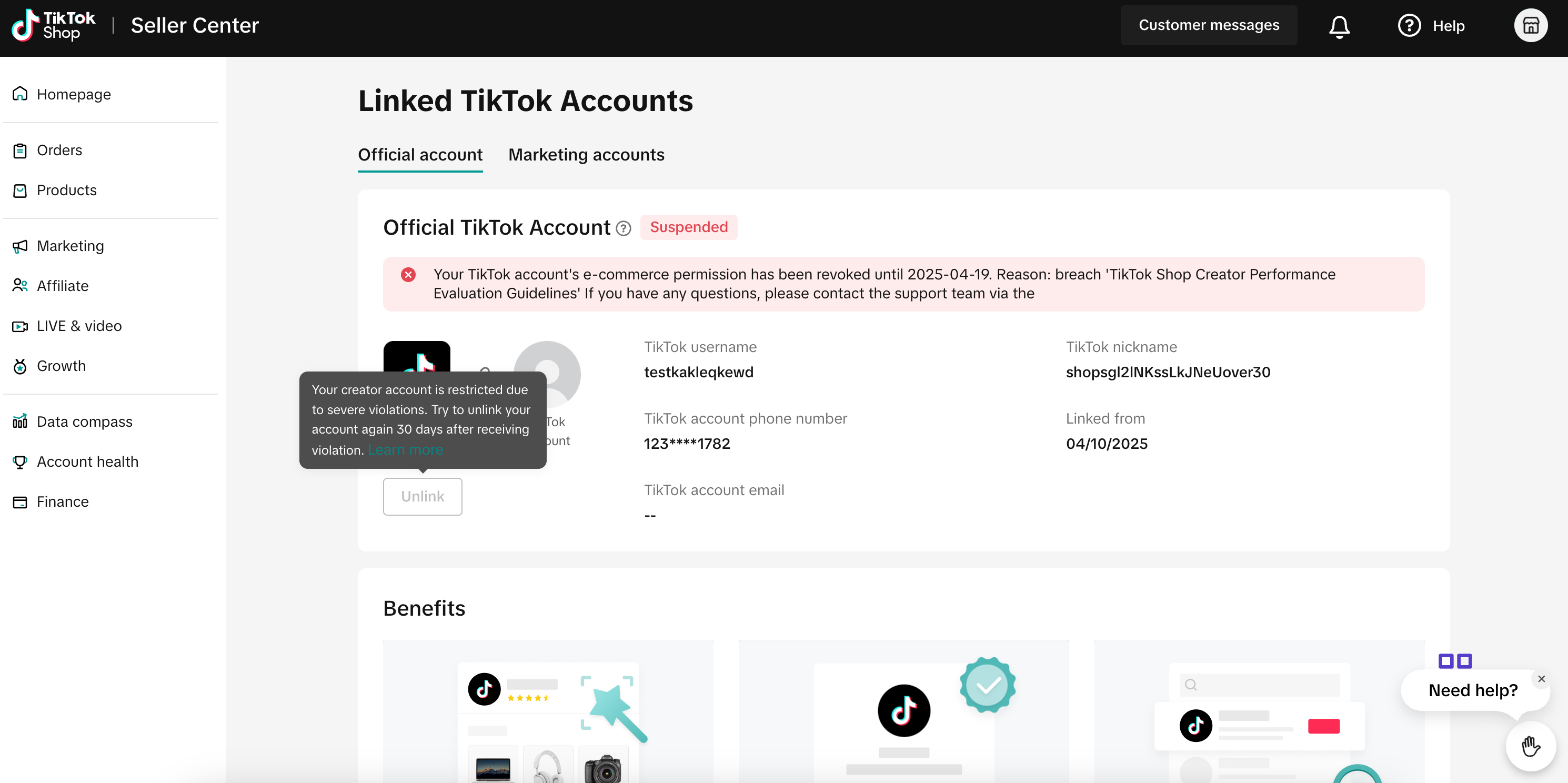This screenshot has width=1568, height=783.
Task: Open the shop profile avatar icon
Action: (x=1530, y=26)
